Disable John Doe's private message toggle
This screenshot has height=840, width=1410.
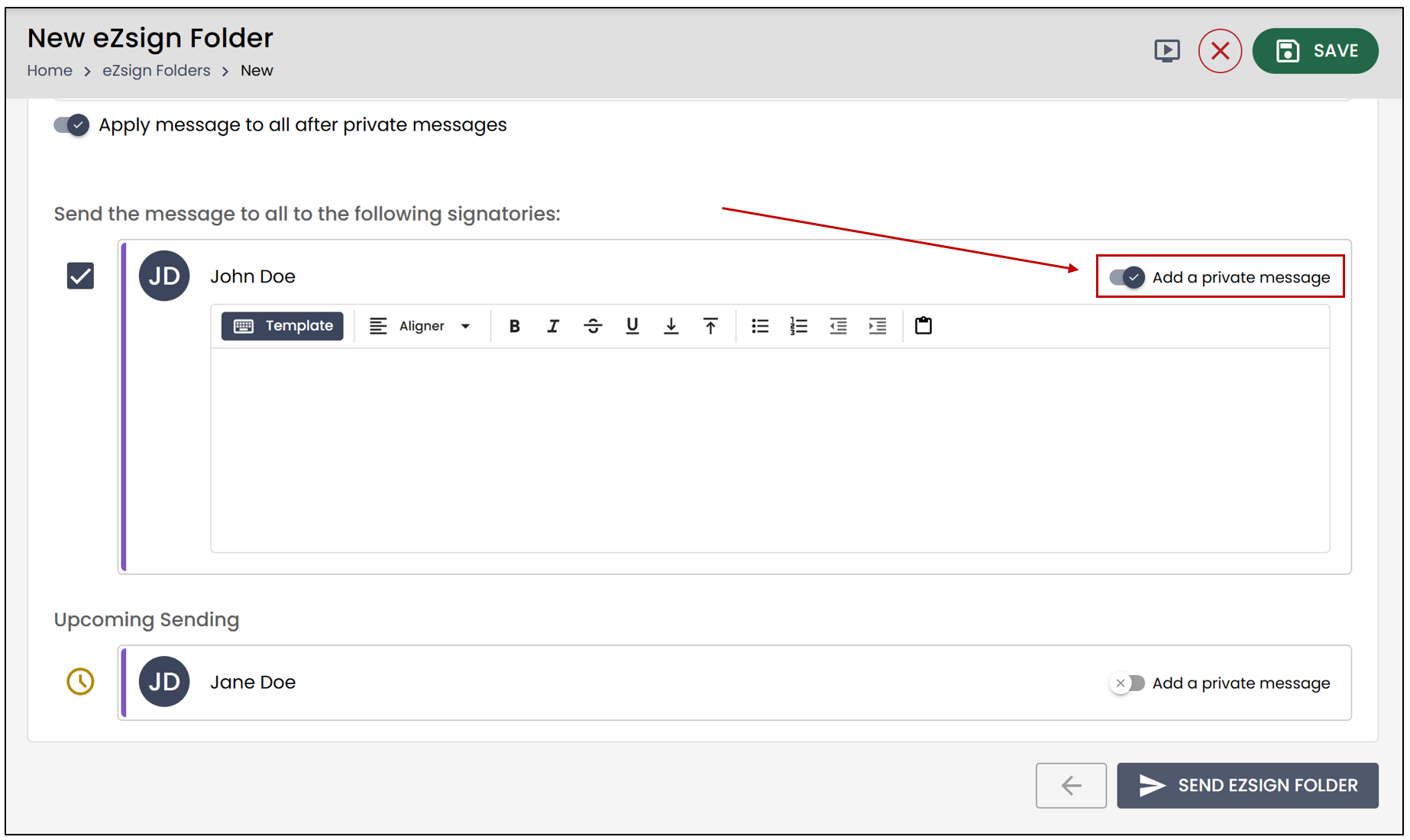coord(1127,277)
